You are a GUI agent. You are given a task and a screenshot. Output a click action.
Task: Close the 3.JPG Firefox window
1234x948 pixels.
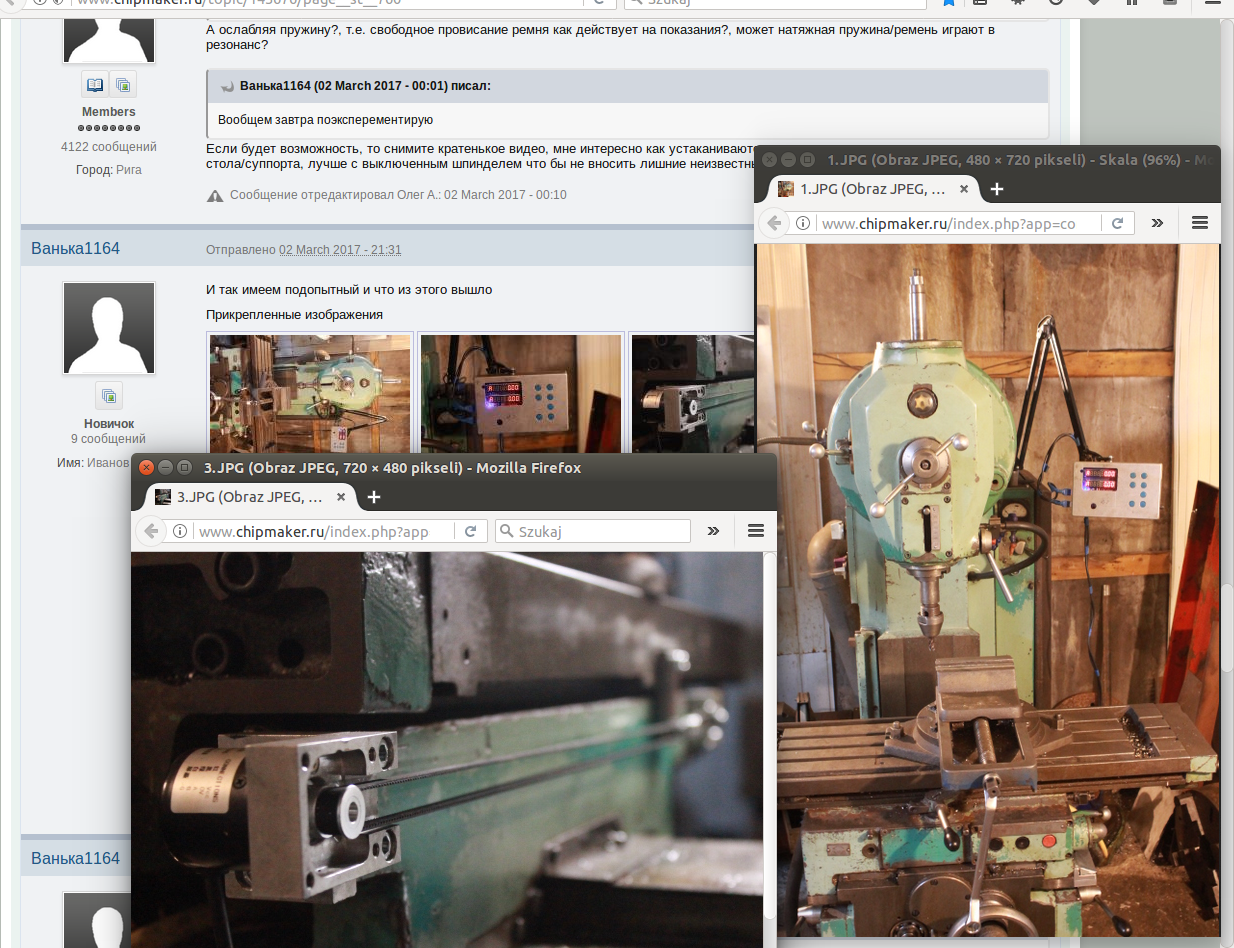click(146, 467)
